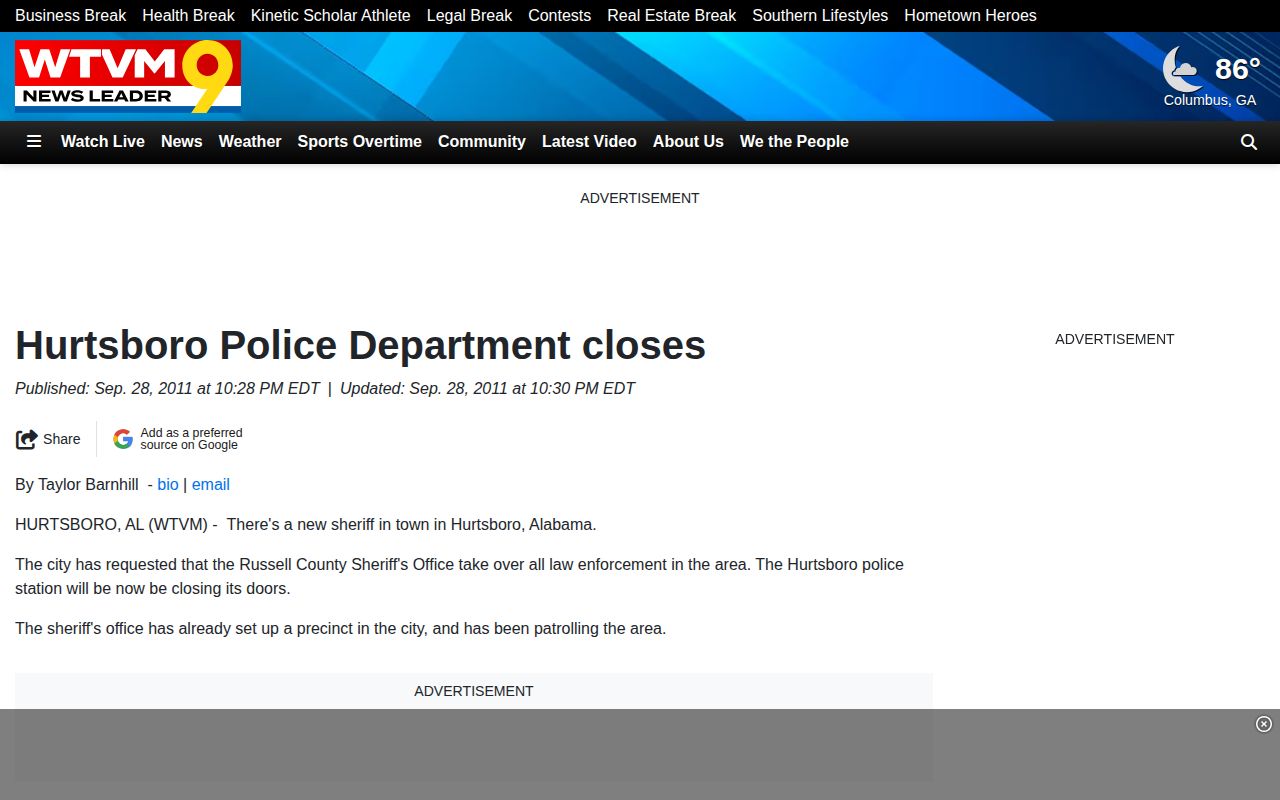
Task: Open We the People section
Action: pos(794,142)
